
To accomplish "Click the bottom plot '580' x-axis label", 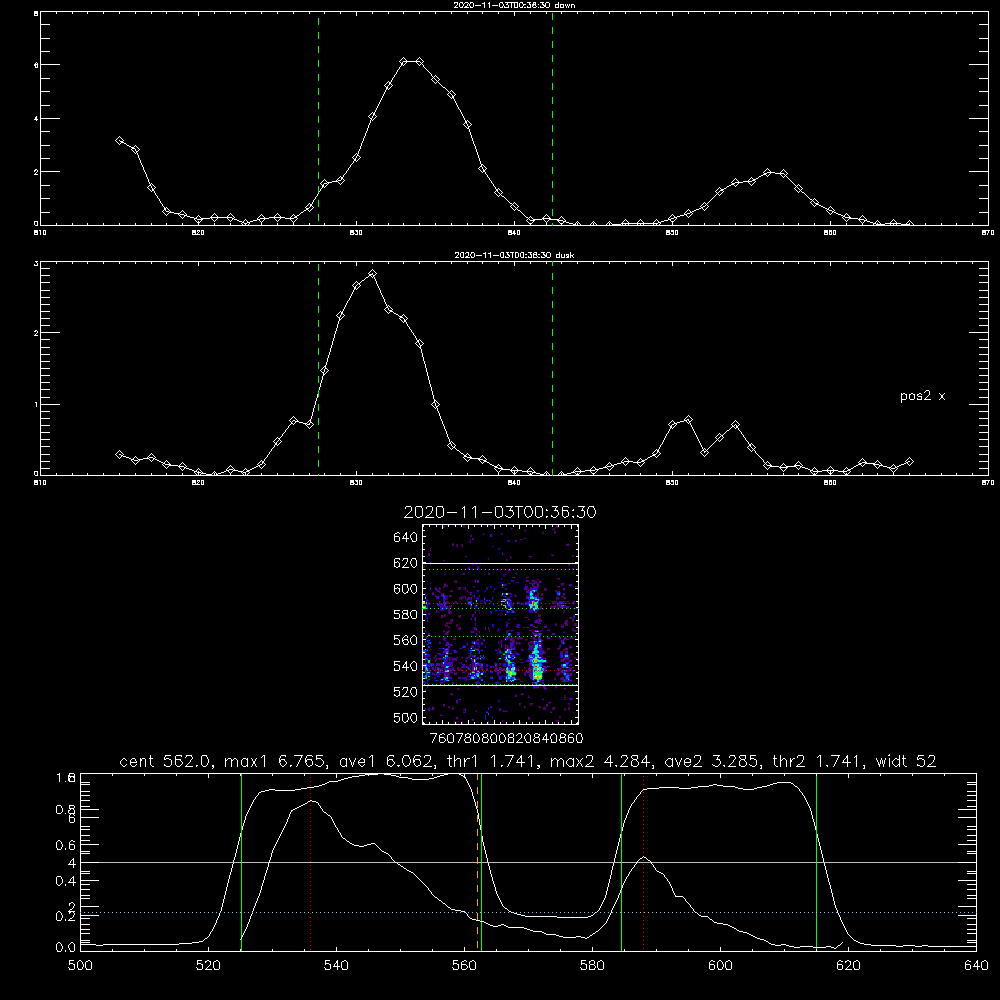I will pos(592,966).
